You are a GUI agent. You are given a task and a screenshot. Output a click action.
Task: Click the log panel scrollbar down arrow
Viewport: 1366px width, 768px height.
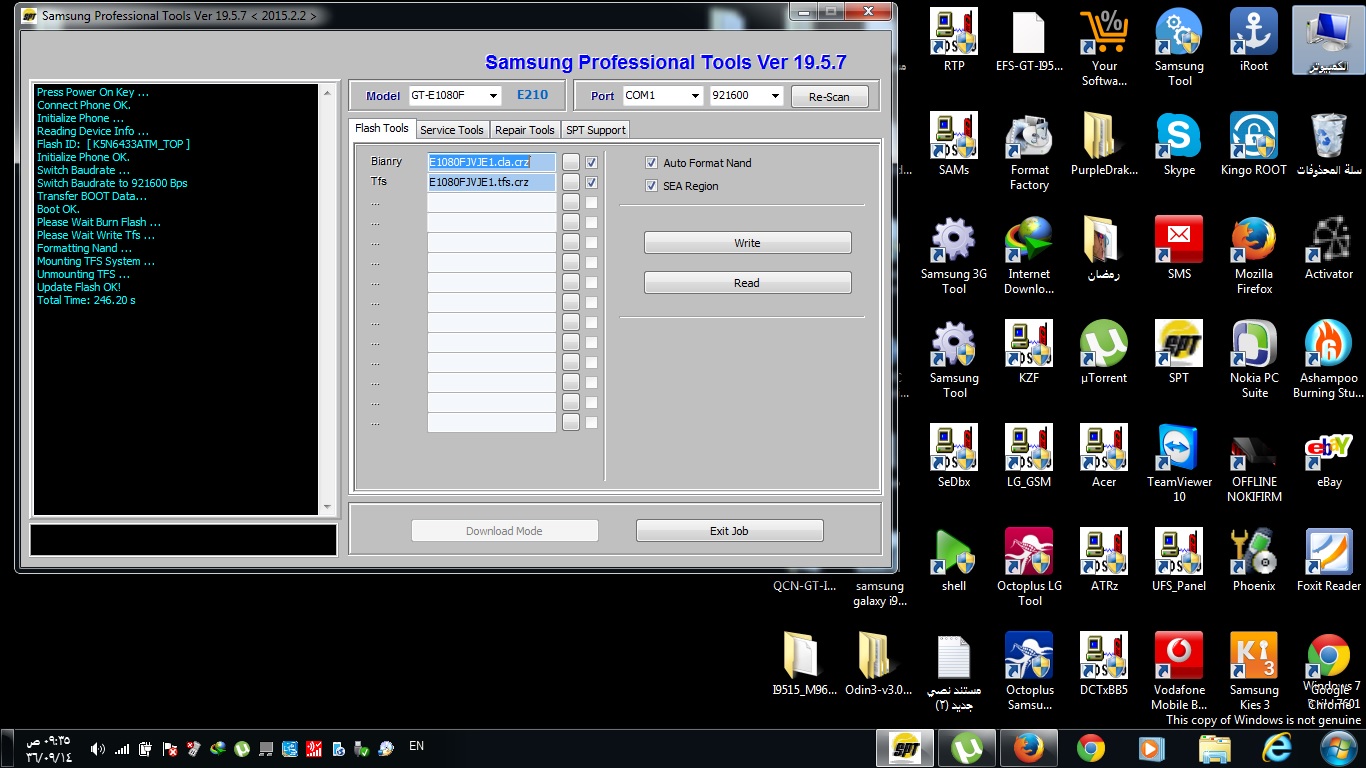tap(326, 507)
